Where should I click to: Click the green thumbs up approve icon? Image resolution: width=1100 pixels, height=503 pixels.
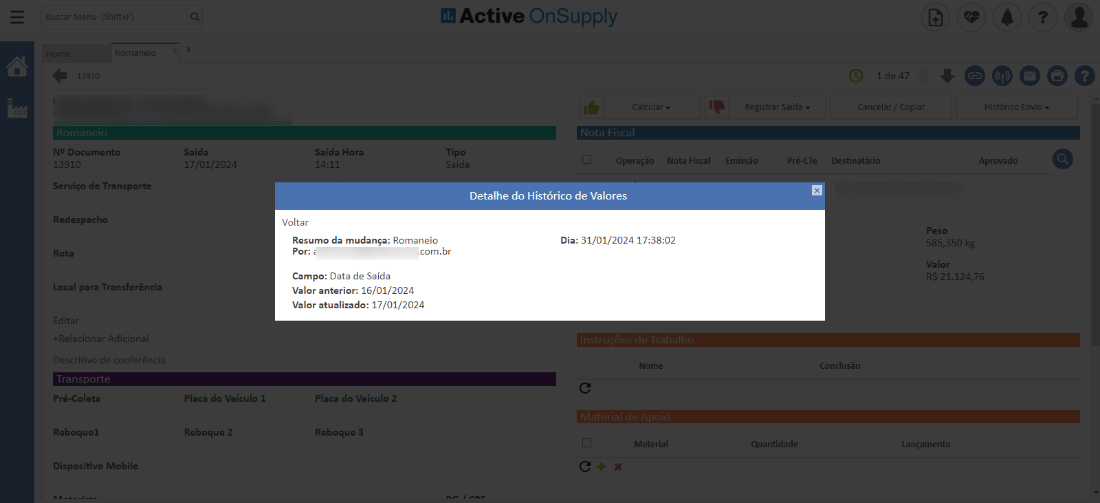591,107
